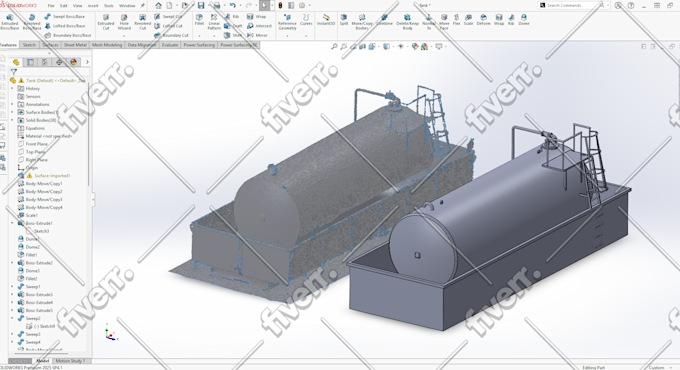Choose the Lofted Boss/Base tool
The height and width of the screenshot is (370, 680).
[65, 26]
